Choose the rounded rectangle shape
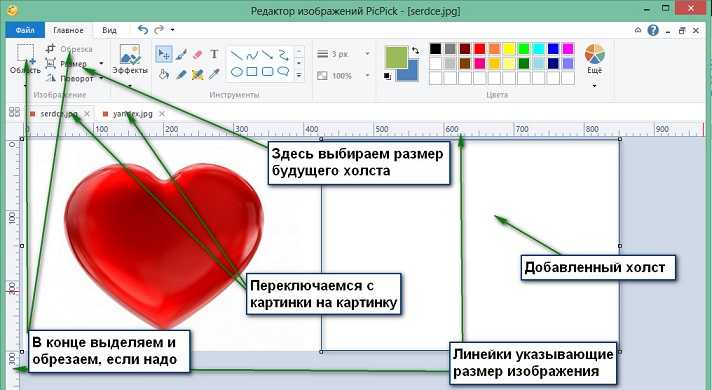The height and width of the screenshot is (390, 712). tap(267, 72)
